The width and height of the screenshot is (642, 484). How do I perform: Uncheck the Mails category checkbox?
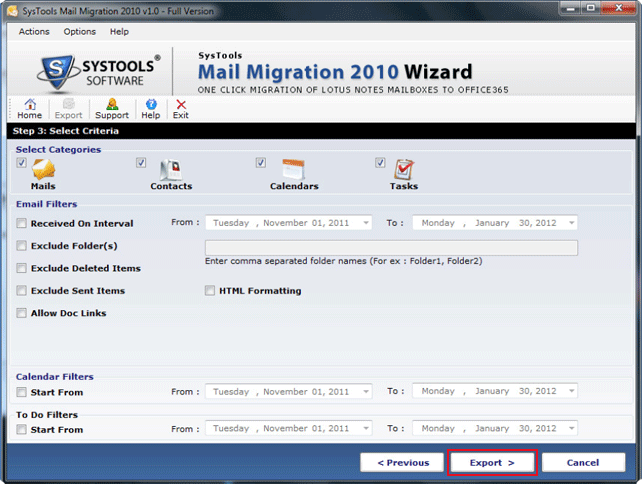pyautogui.click(x=21, y=163)
